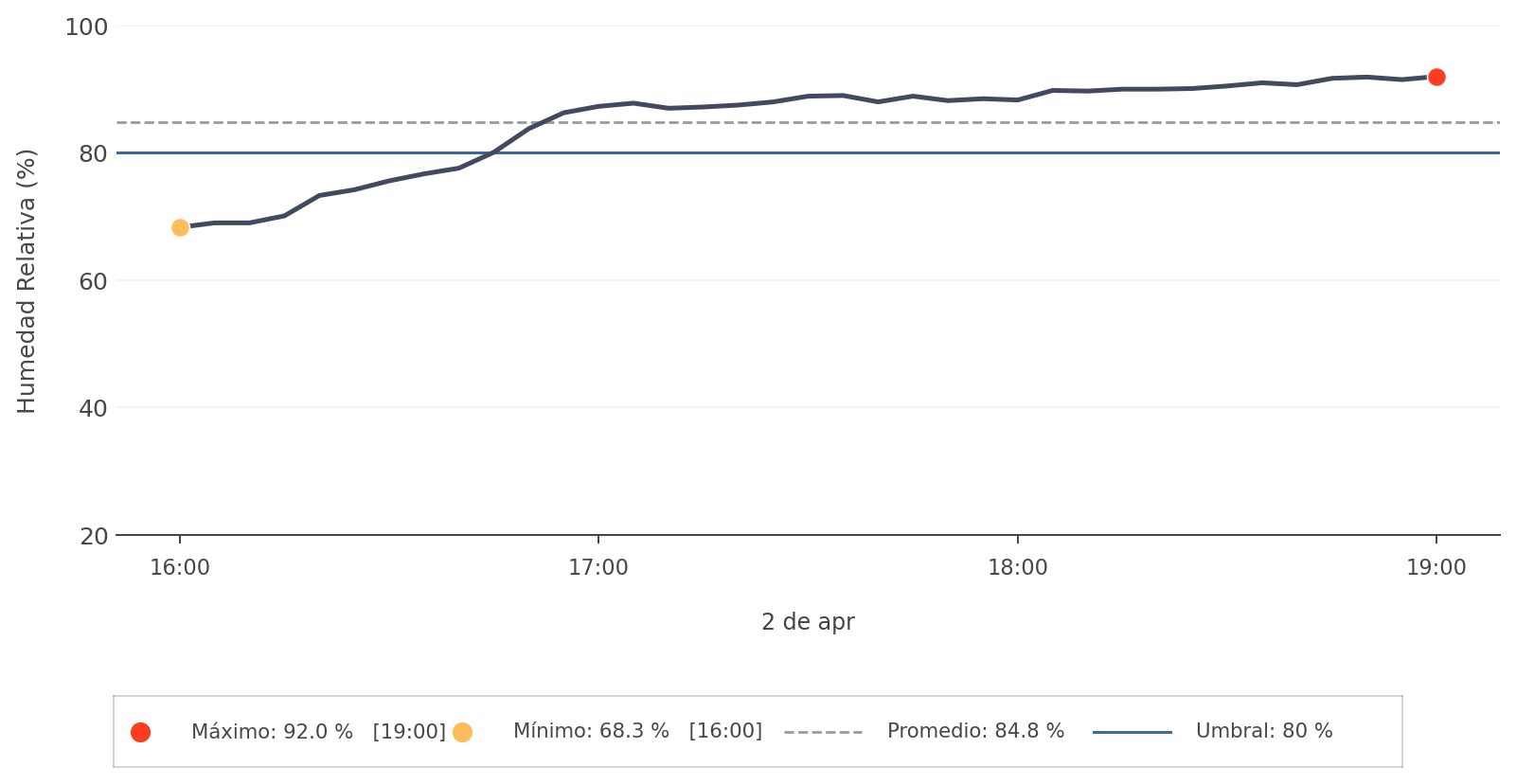This screenshot has width=1516, height=784.
Task: Click the 20 y-axis tick label
Action: click(93, 537)
